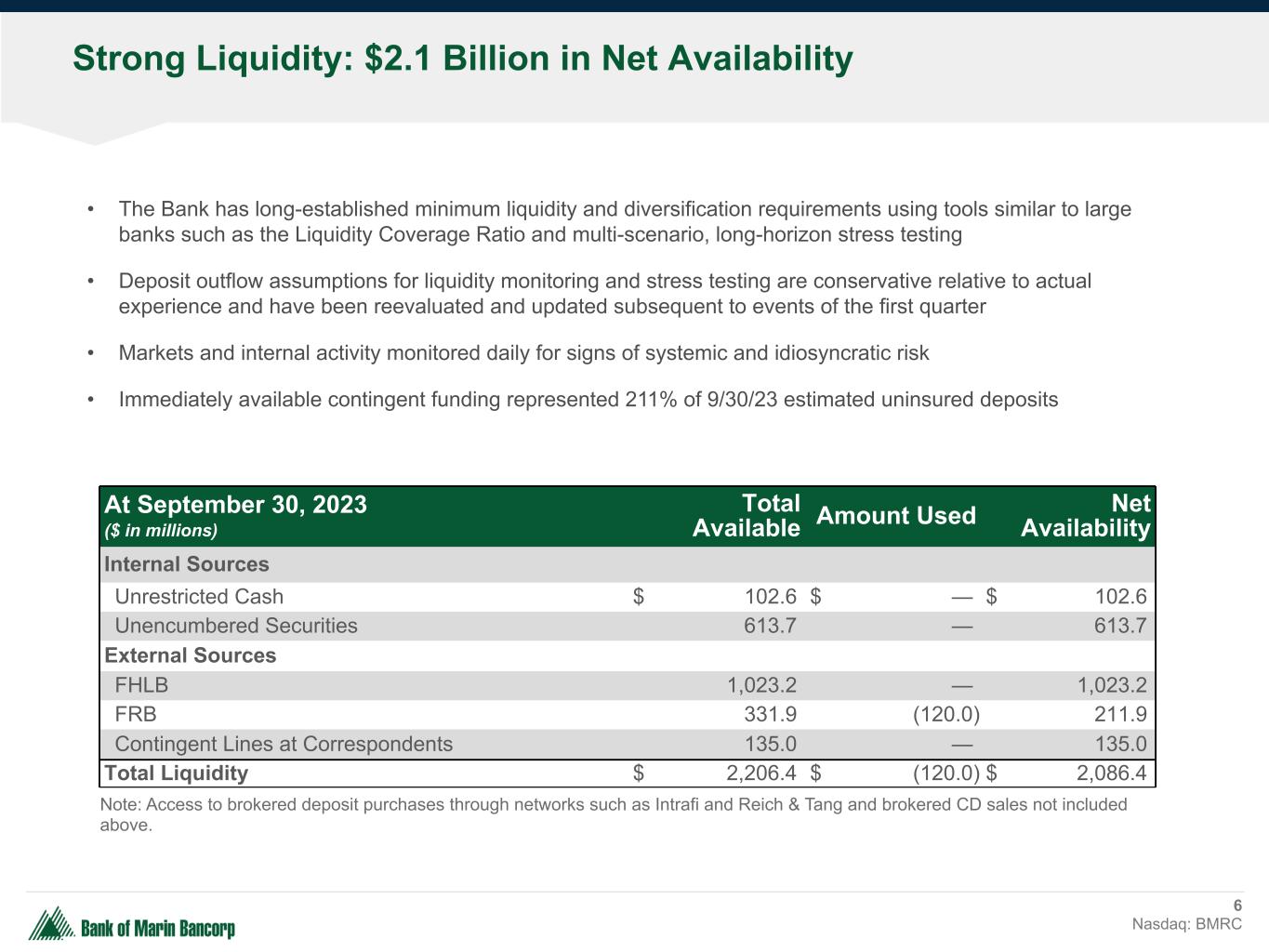Click the brokered deposit note below the table
Screen dimensions: 1269x952
pos(613,814)
